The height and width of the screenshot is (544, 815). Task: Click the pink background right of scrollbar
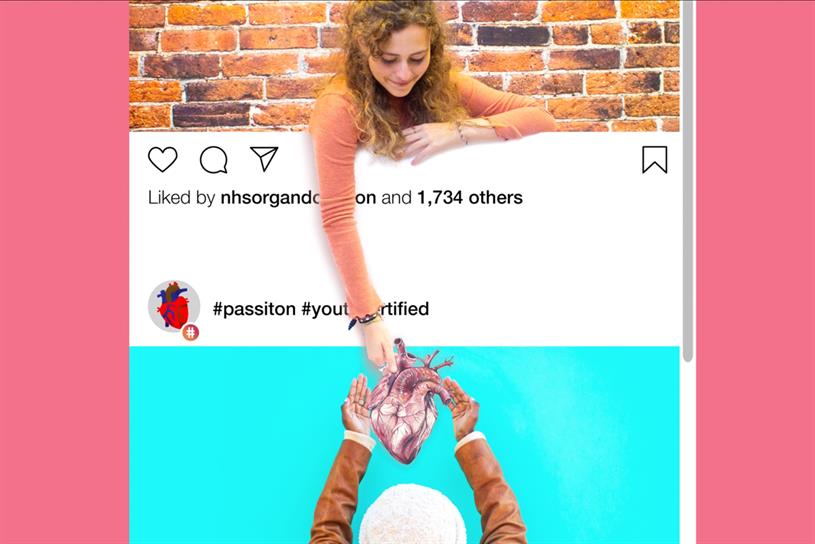755,272
